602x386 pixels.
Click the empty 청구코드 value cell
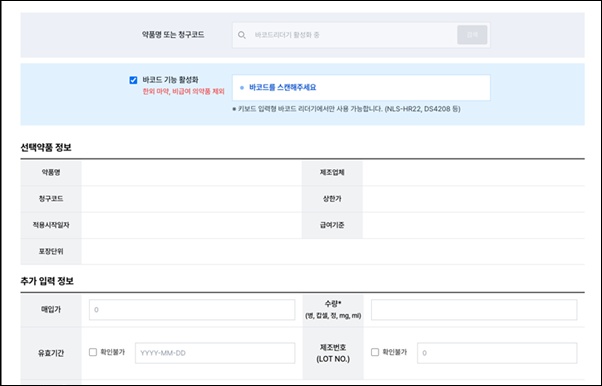(x=192, y=199)
